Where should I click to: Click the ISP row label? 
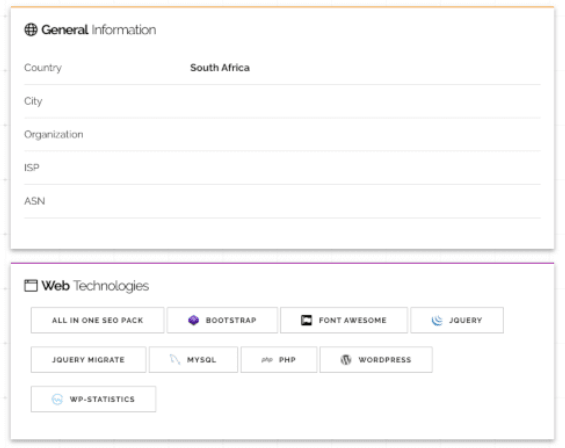pos(32,168)
